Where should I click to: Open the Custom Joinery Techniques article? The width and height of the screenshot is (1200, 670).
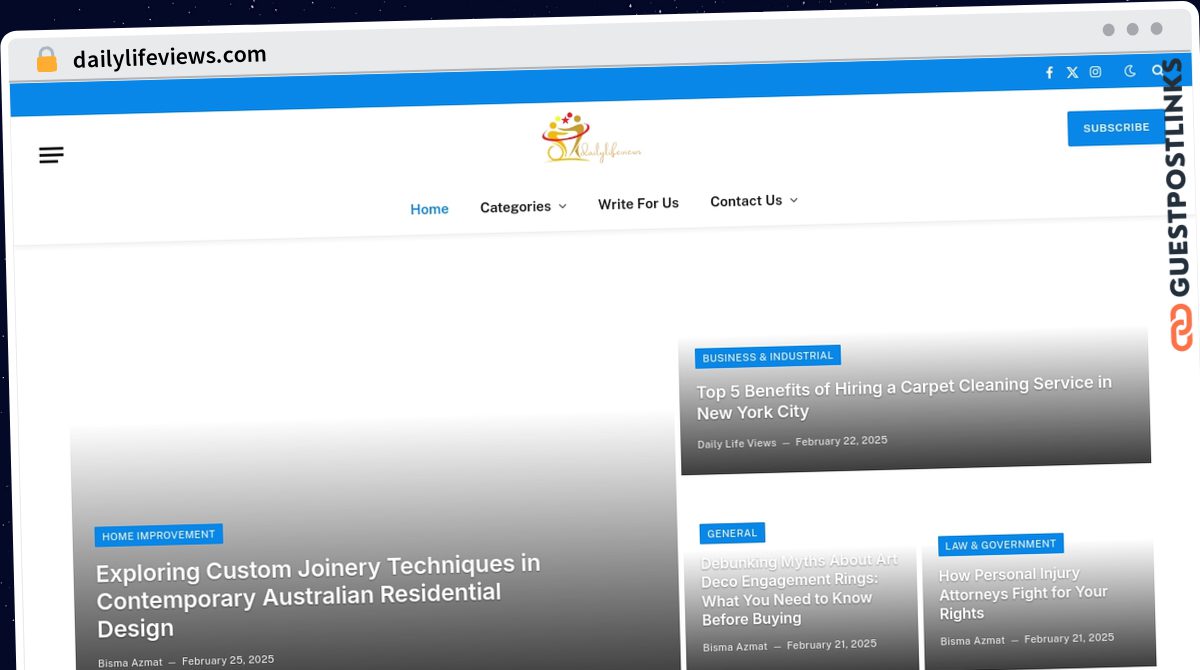318,596
